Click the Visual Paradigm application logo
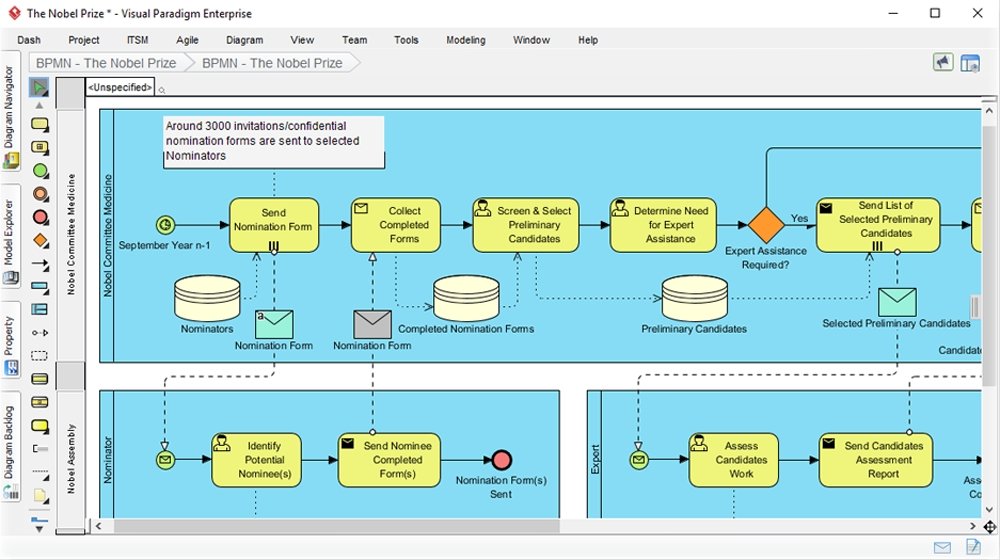 (x=14, y=13)
